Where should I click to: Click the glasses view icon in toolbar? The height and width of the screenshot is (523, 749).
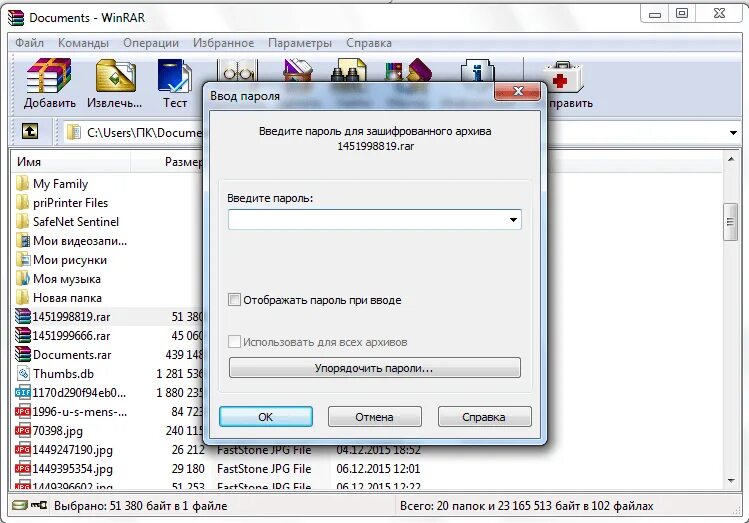coord(237,71)
